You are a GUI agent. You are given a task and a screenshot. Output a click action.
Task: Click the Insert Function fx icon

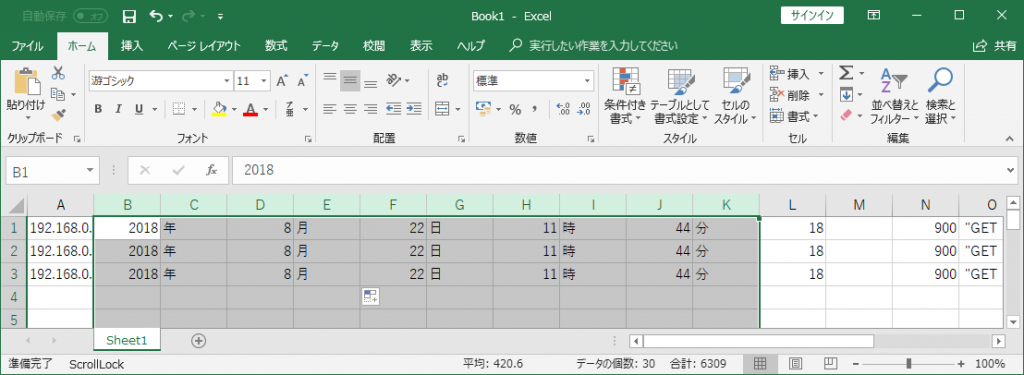coord(212,171)
